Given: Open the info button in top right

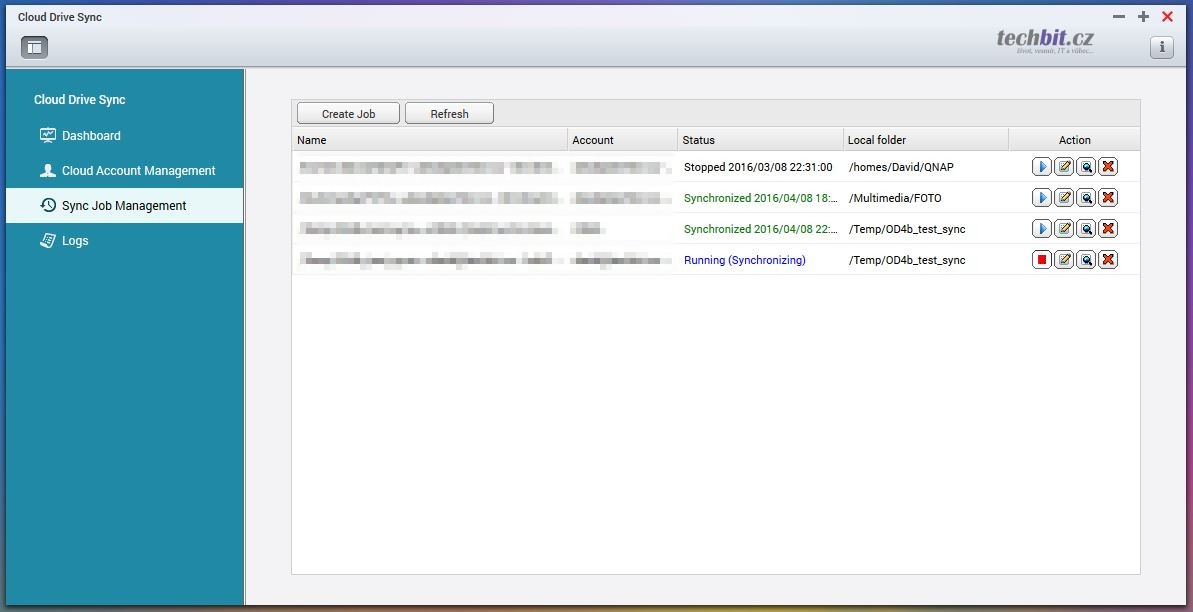Looking at the screenshot, I should point(1161,47).
